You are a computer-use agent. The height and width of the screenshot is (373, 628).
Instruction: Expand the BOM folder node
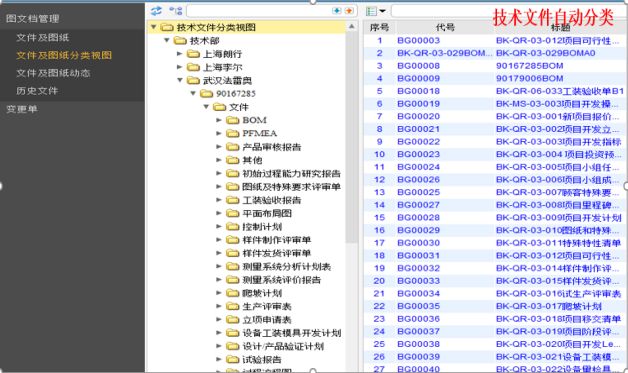[x=219, y=120]
